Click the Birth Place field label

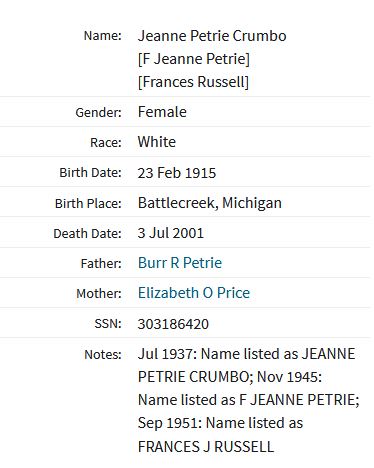[x=88, y=203]
